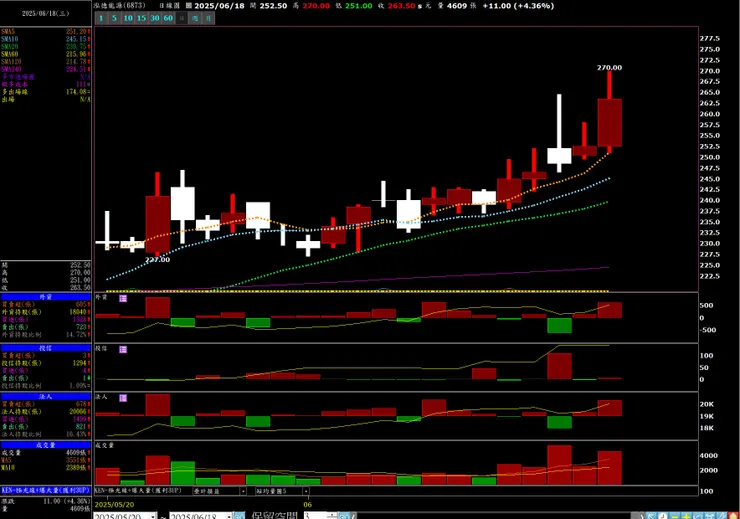740x519 pixels.
Task: Click the 270.00 high price label on chart
Action: coord(609,68)
